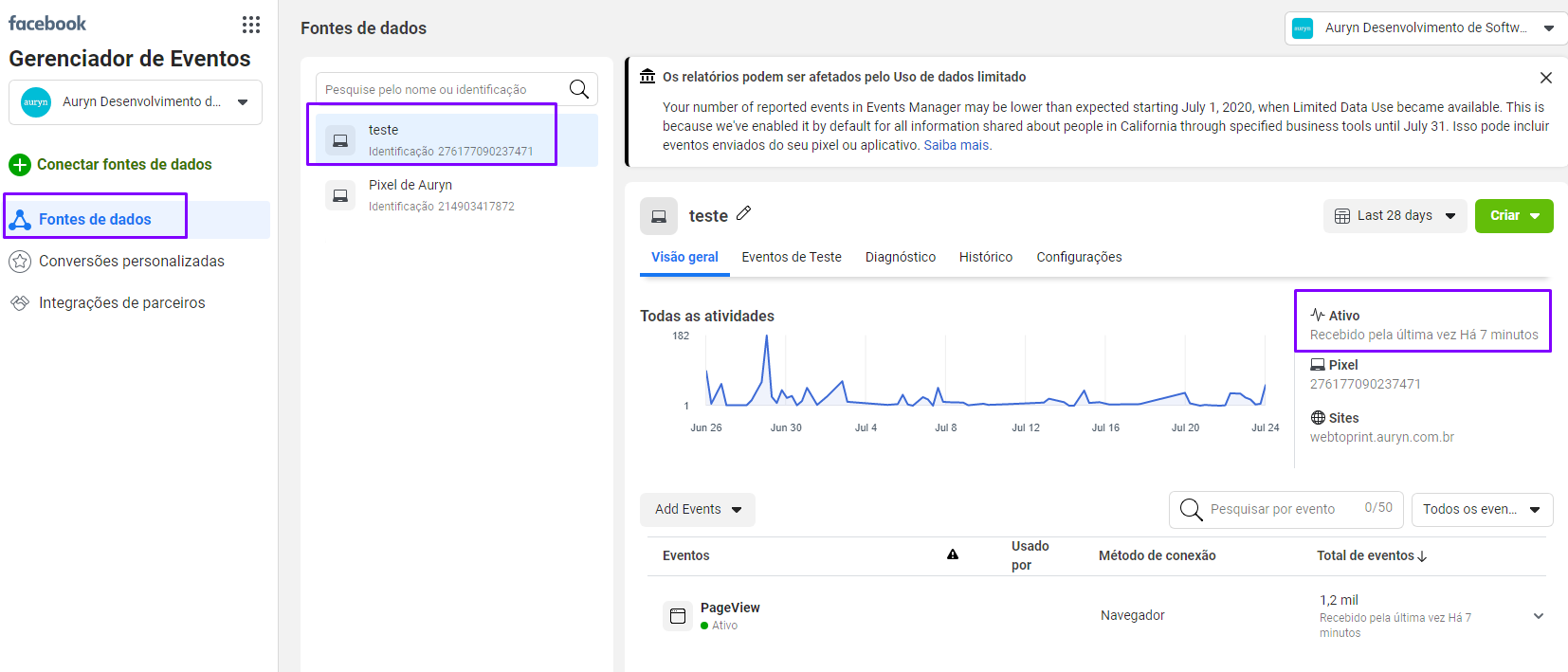1568x672 pixels.
Task: Click the pencil icon to rename teste
Action: pos(744,213)
